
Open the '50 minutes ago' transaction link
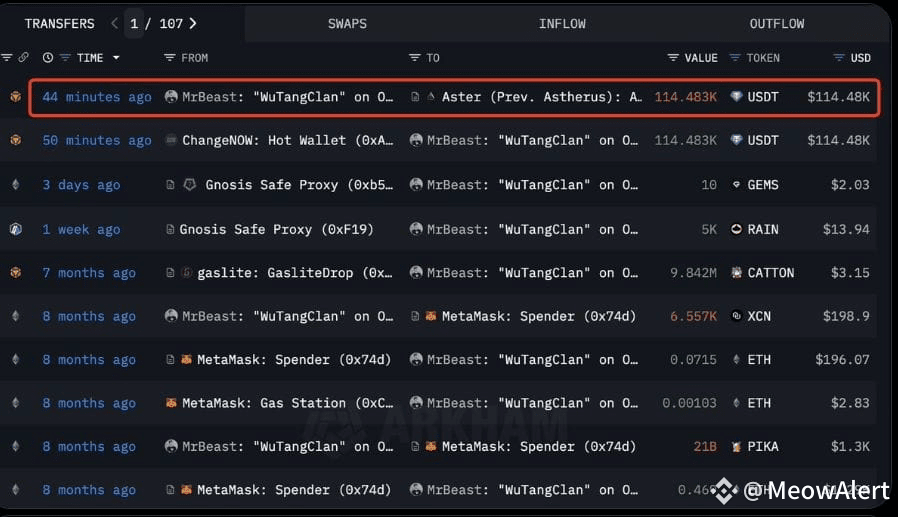97,140
